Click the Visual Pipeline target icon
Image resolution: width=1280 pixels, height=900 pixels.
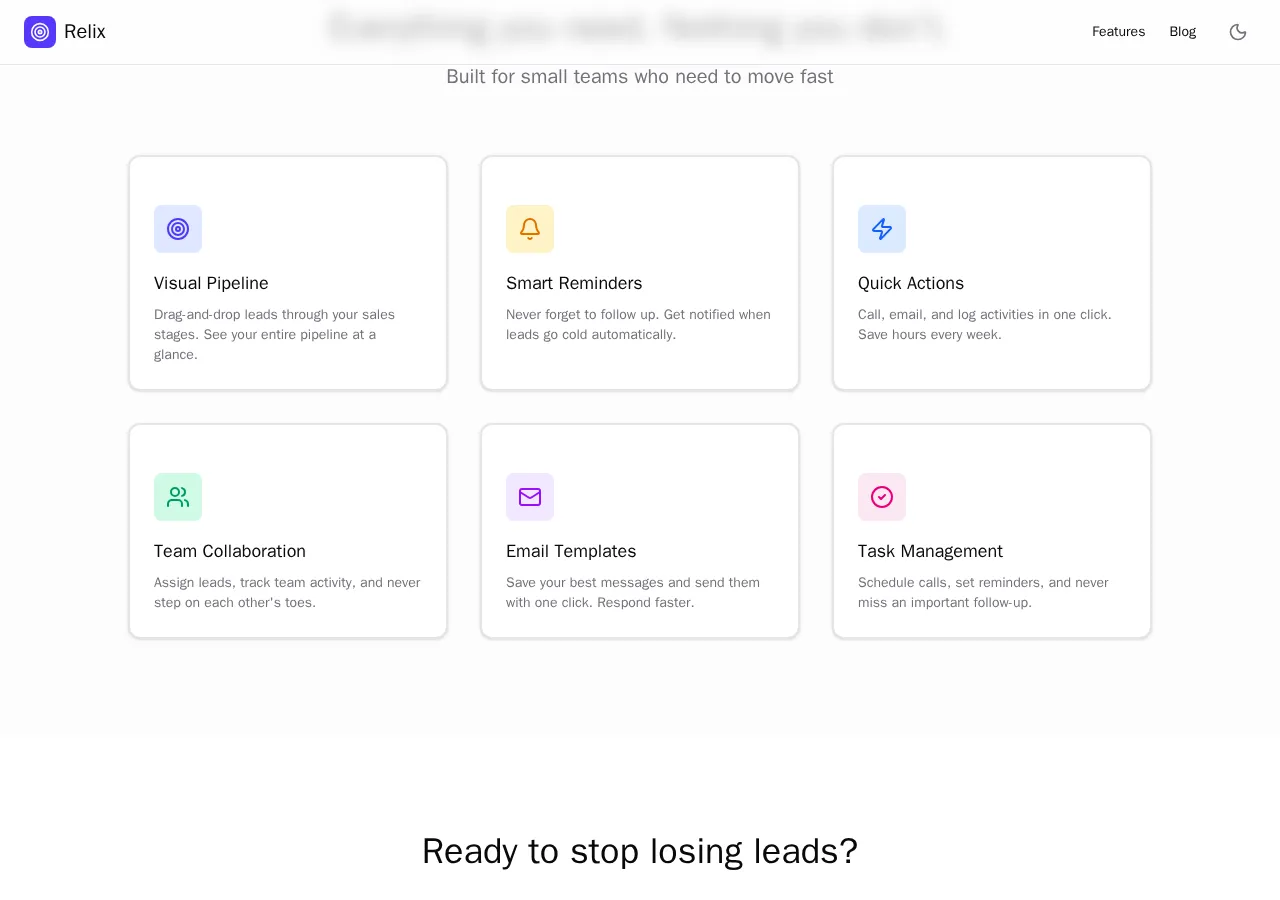click(x=178, y=229)
